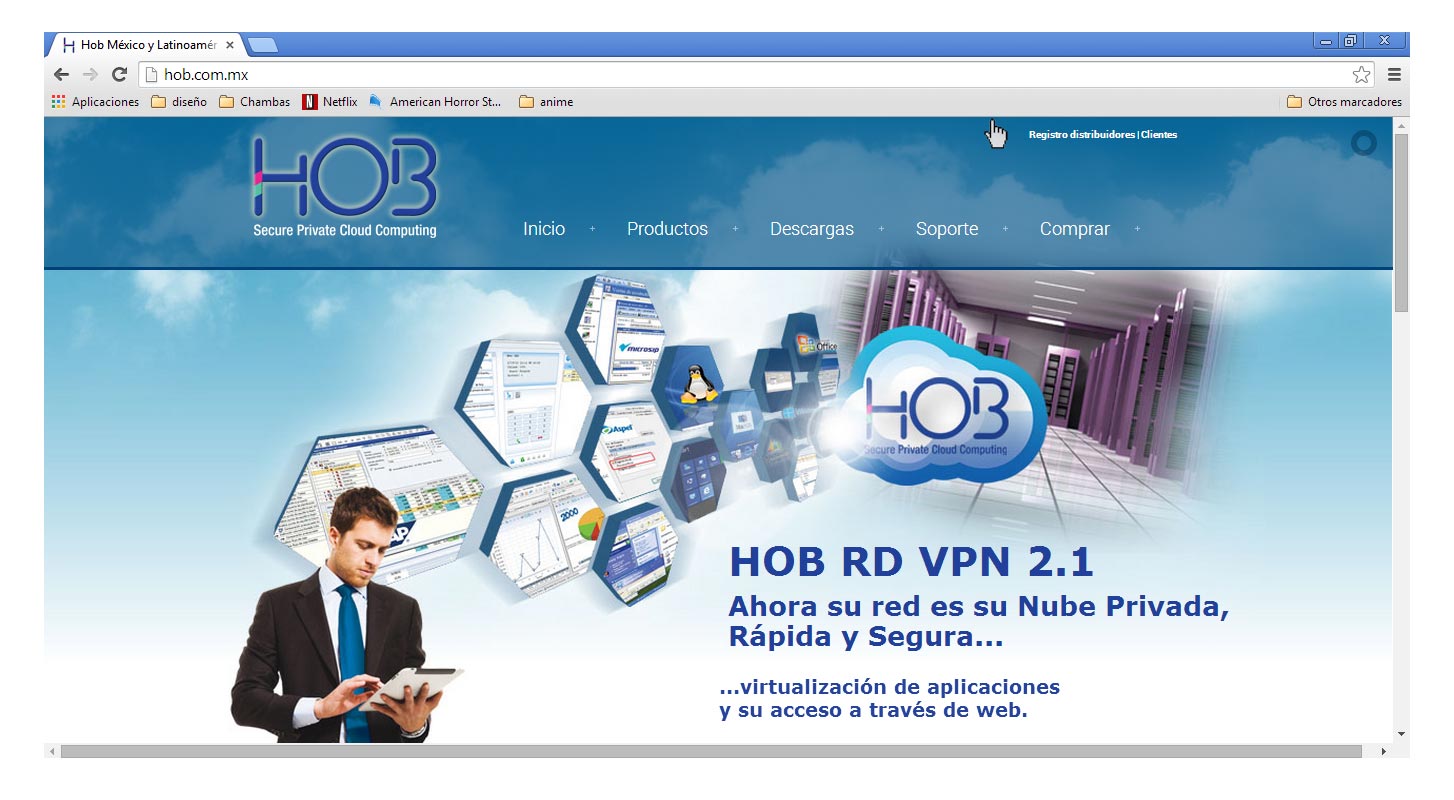Bookmark this page using the star icon
This screenshot has width=1454, height=800.
[x=1360, y=74]
